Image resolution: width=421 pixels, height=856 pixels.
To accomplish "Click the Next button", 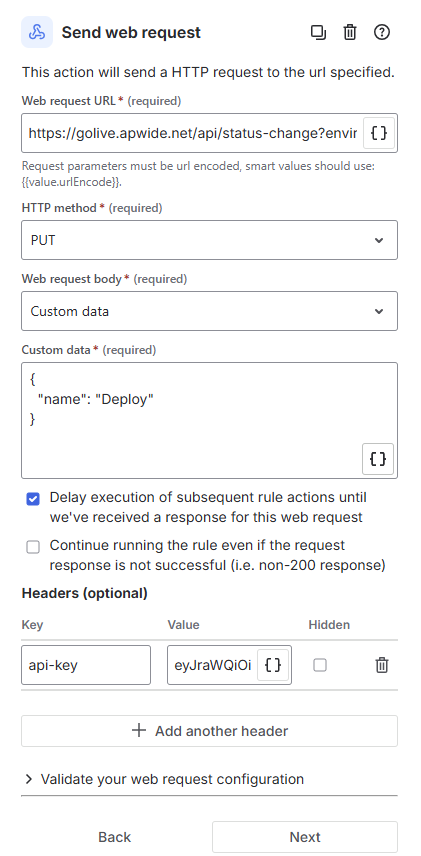I will [305, 837].
